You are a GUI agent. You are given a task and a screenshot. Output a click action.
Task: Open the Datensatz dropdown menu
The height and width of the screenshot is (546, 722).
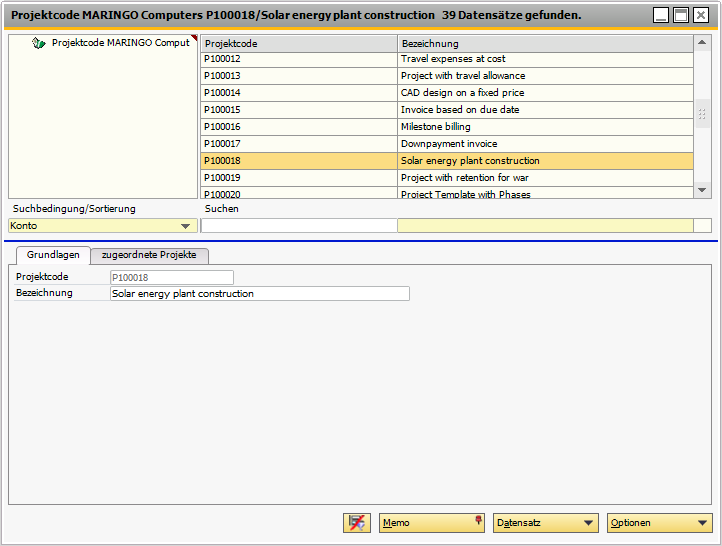point(545,523)
